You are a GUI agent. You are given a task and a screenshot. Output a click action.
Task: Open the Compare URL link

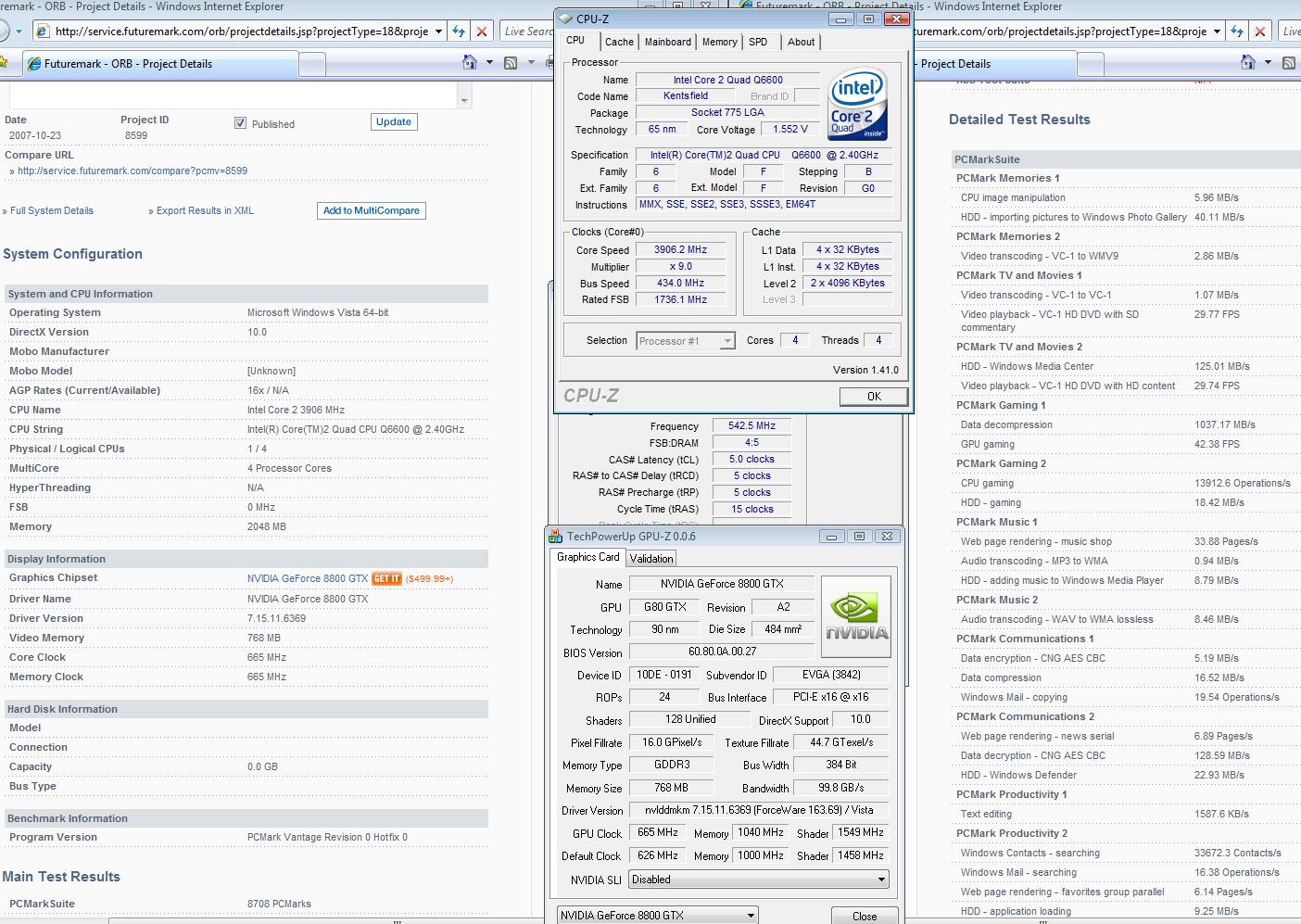133,171
